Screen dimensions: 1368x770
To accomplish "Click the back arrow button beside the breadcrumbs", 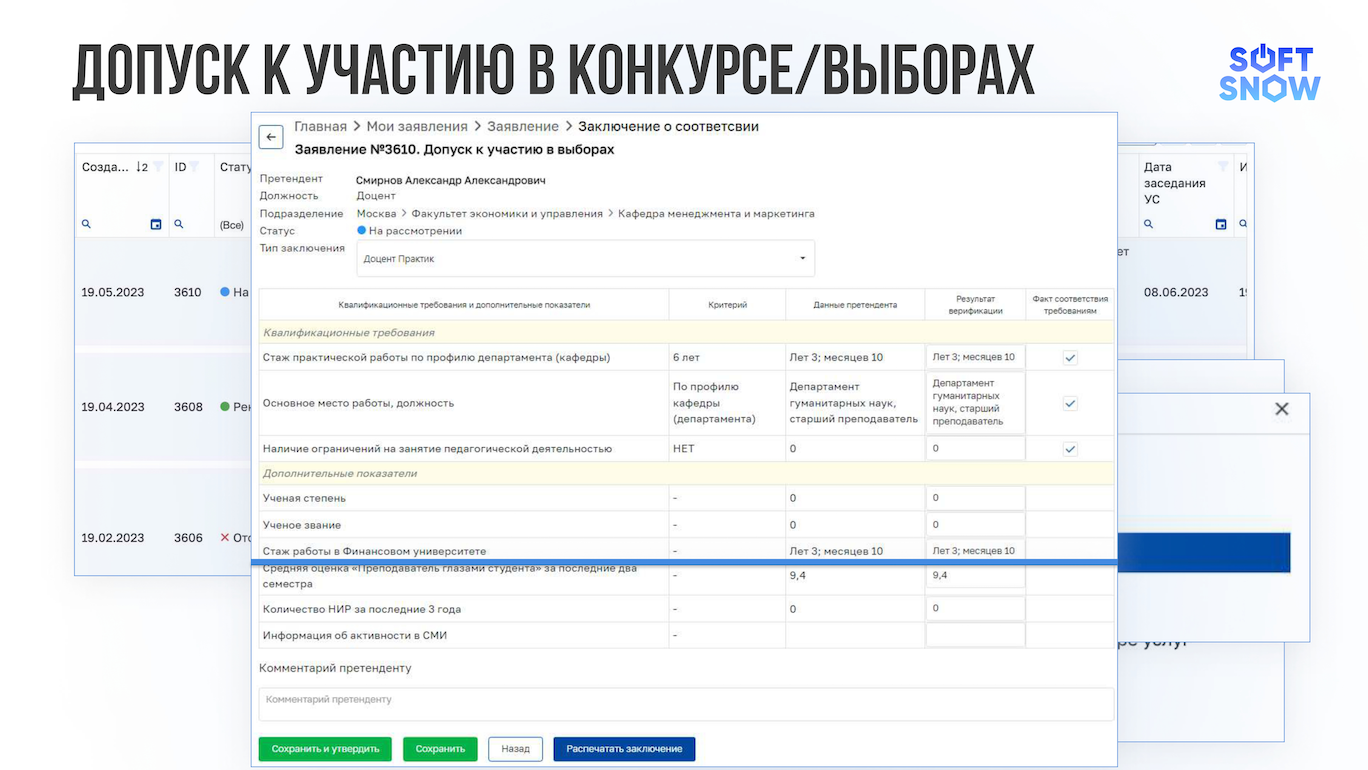I will [271, 137].
